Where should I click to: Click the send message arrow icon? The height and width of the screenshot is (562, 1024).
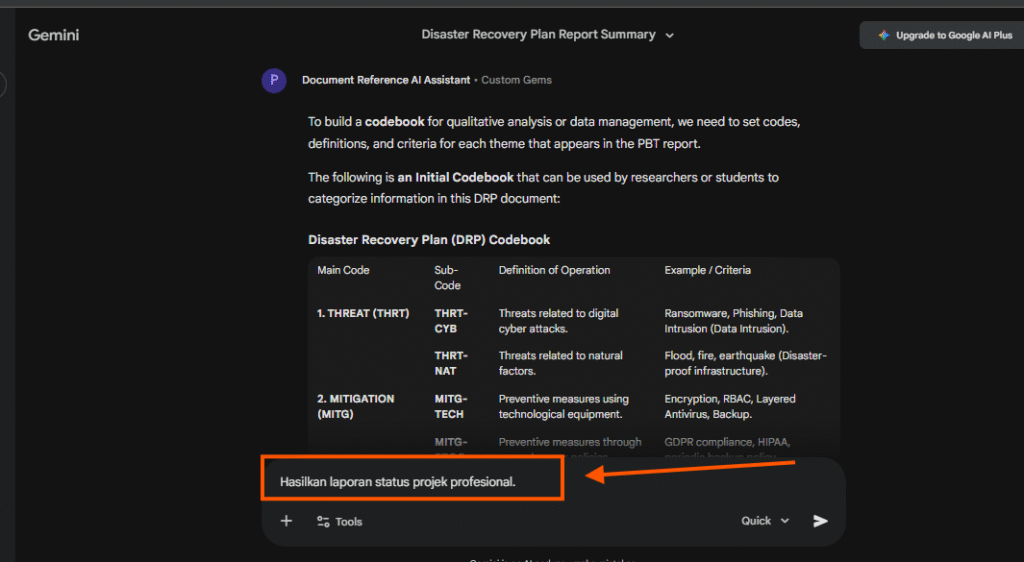(820, 521)
